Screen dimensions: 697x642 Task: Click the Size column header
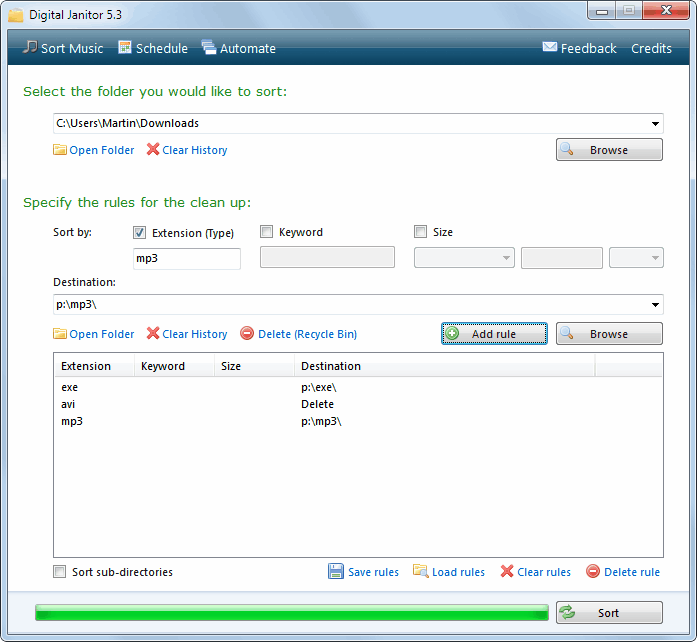click(x=254, y=366)
